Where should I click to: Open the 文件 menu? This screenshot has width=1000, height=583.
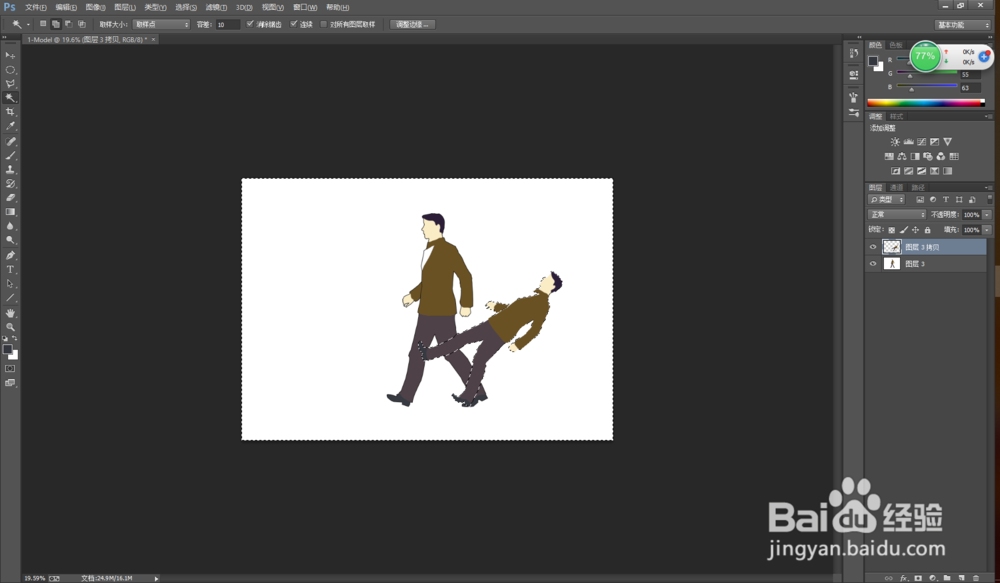point(36,7)
